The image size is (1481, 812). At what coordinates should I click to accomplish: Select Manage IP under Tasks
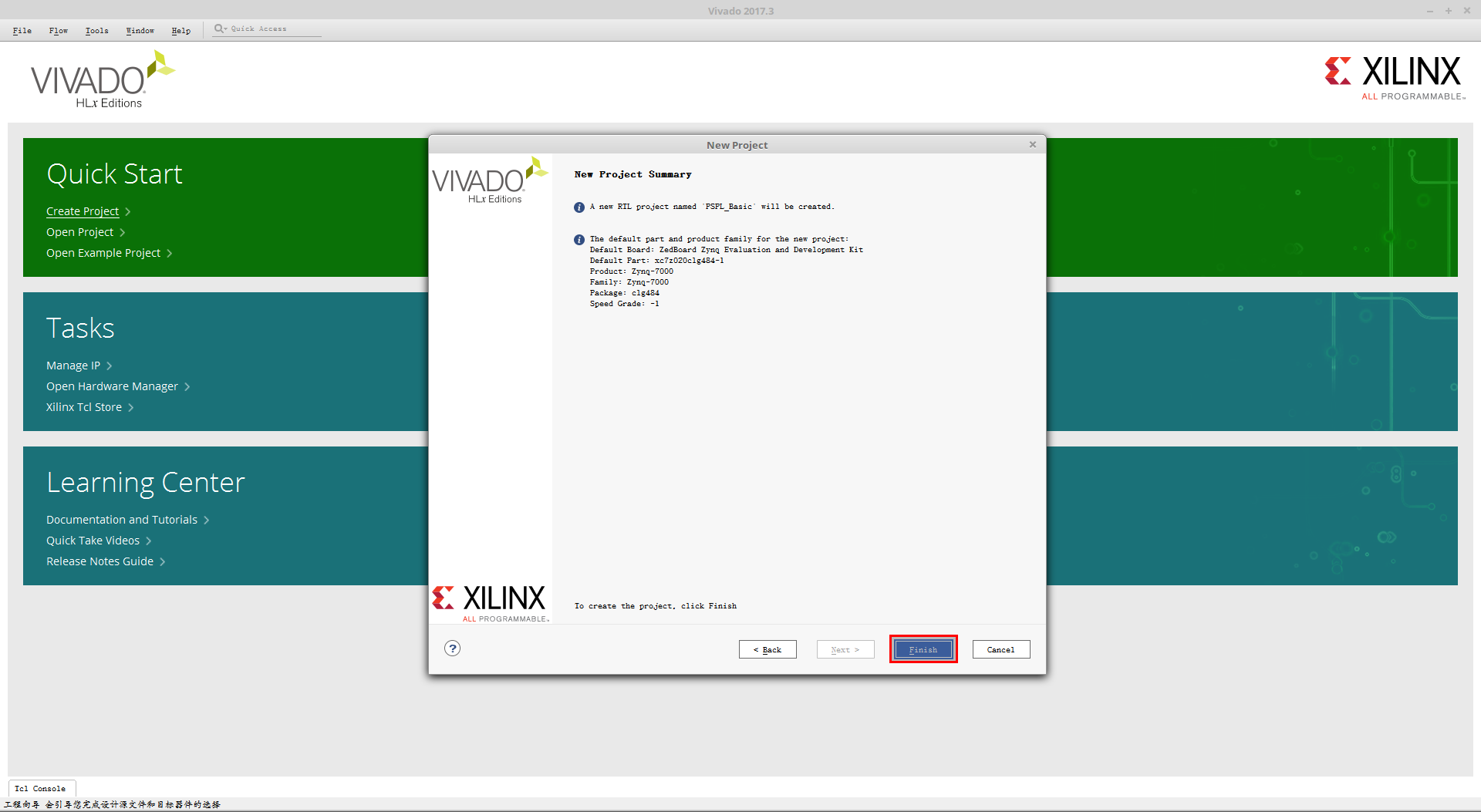coord(73,366)
